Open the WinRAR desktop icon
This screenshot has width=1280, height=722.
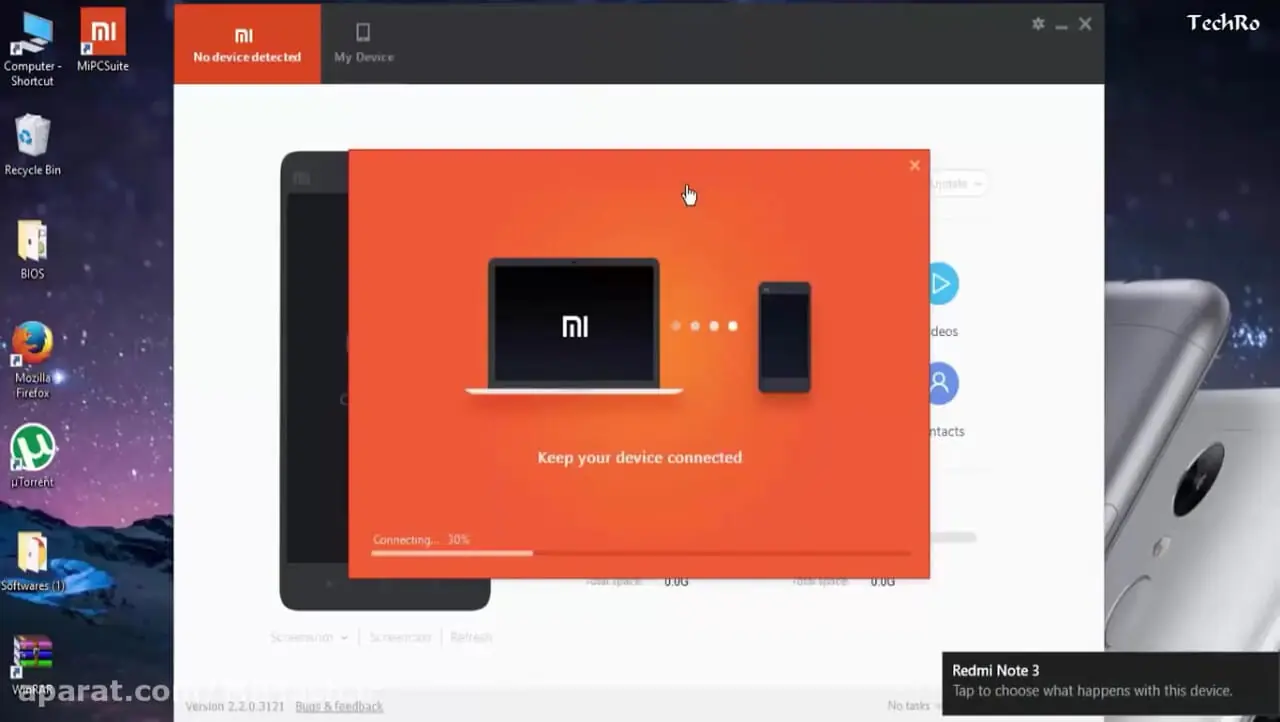[x=32, y=666]
